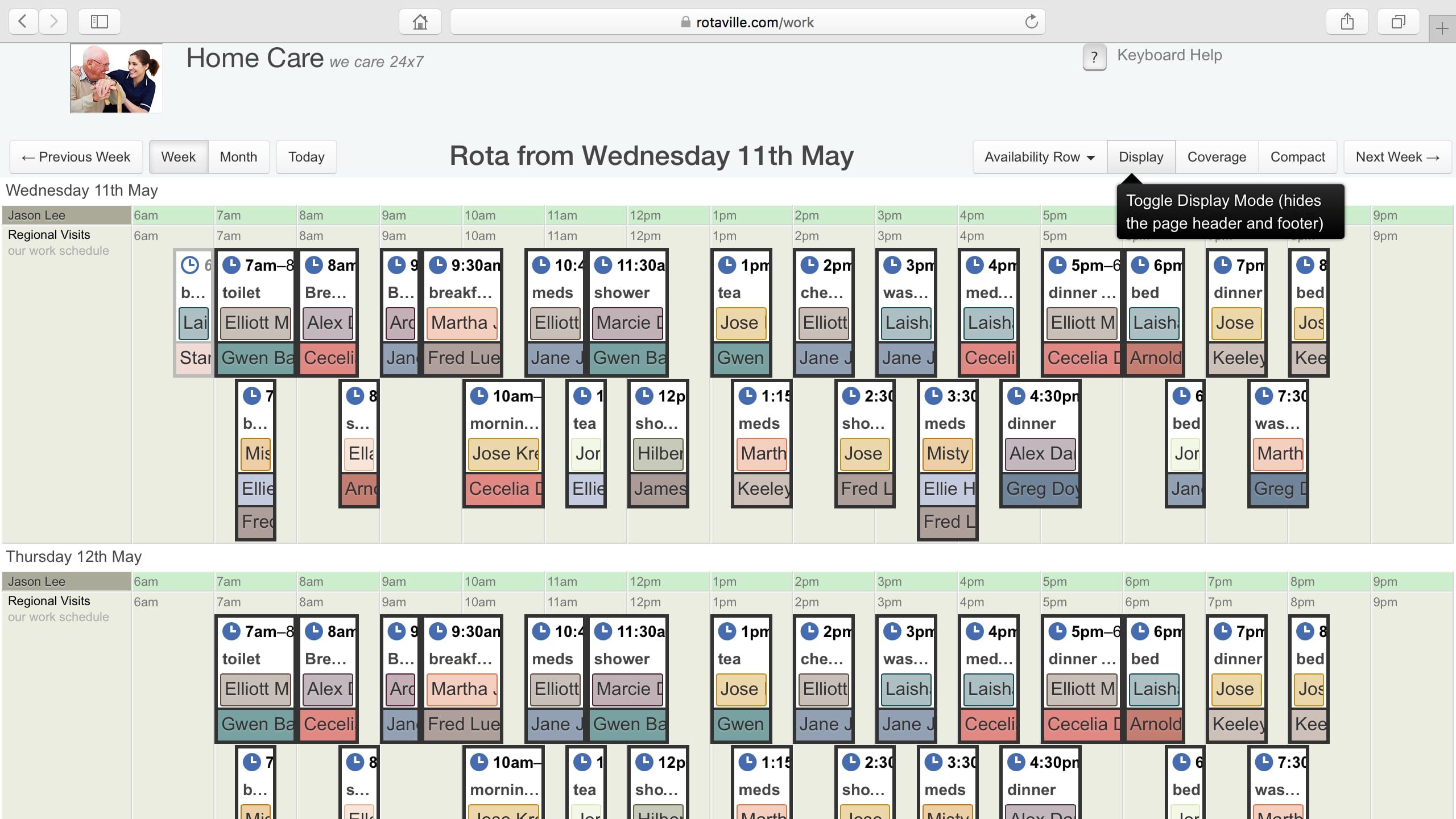The width and height of the screenshot is (1456, 819).
Task: Click the Today button
Action: coord(306,157)
